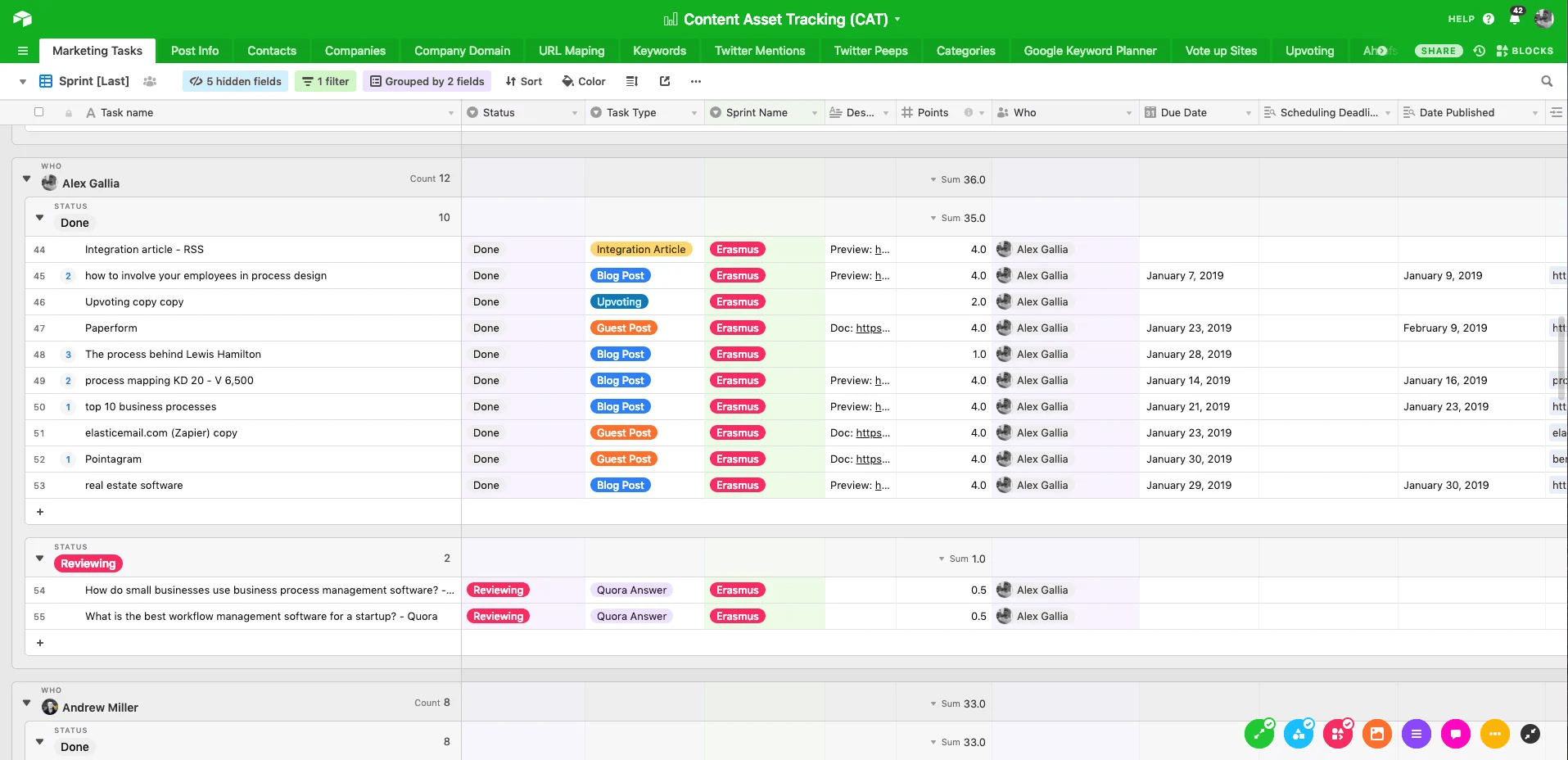
Task: Click the row height adjustment icon
Action: pos(631,81)
